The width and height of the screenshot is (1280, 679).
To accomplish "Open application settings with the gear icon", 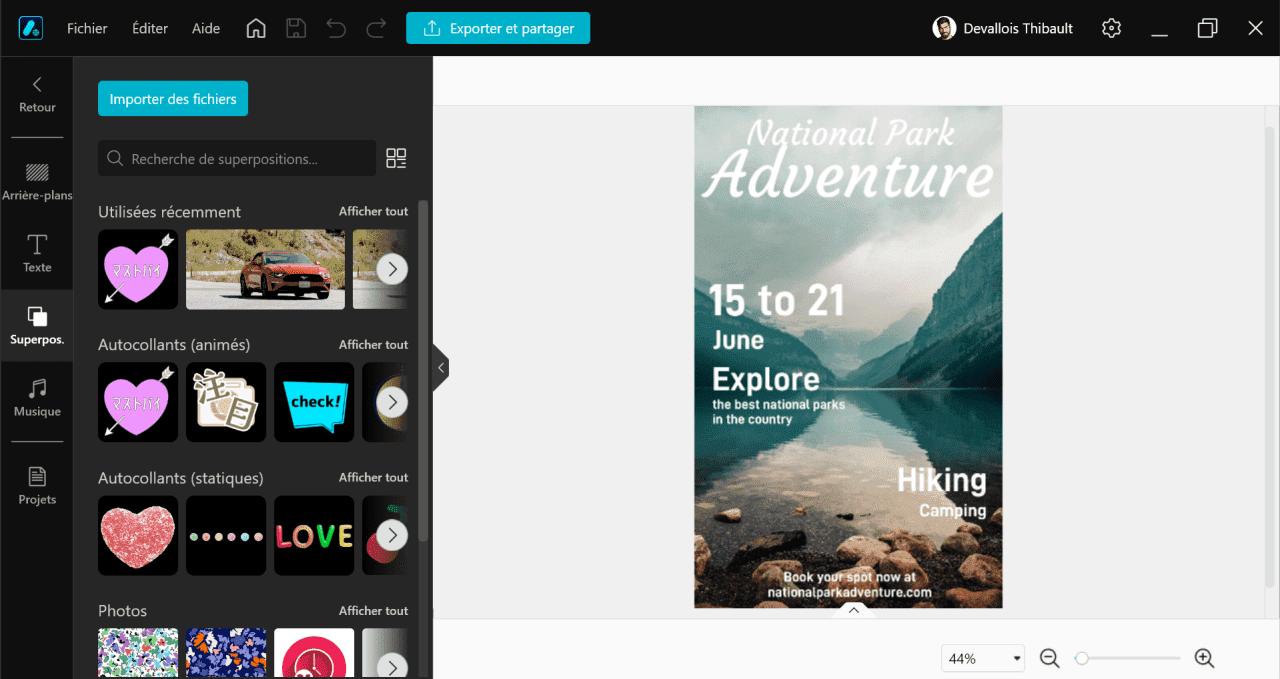I will click(x=1111, y=28).
